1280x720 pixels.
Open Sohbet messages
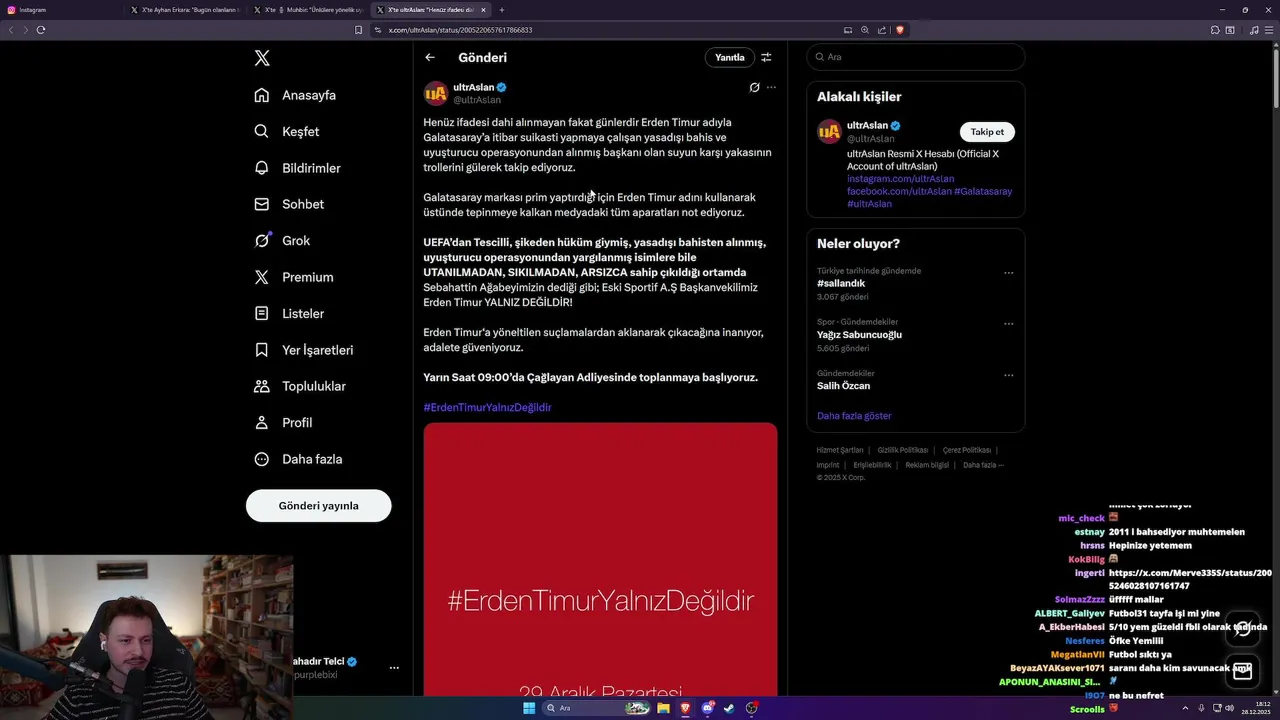289,204
